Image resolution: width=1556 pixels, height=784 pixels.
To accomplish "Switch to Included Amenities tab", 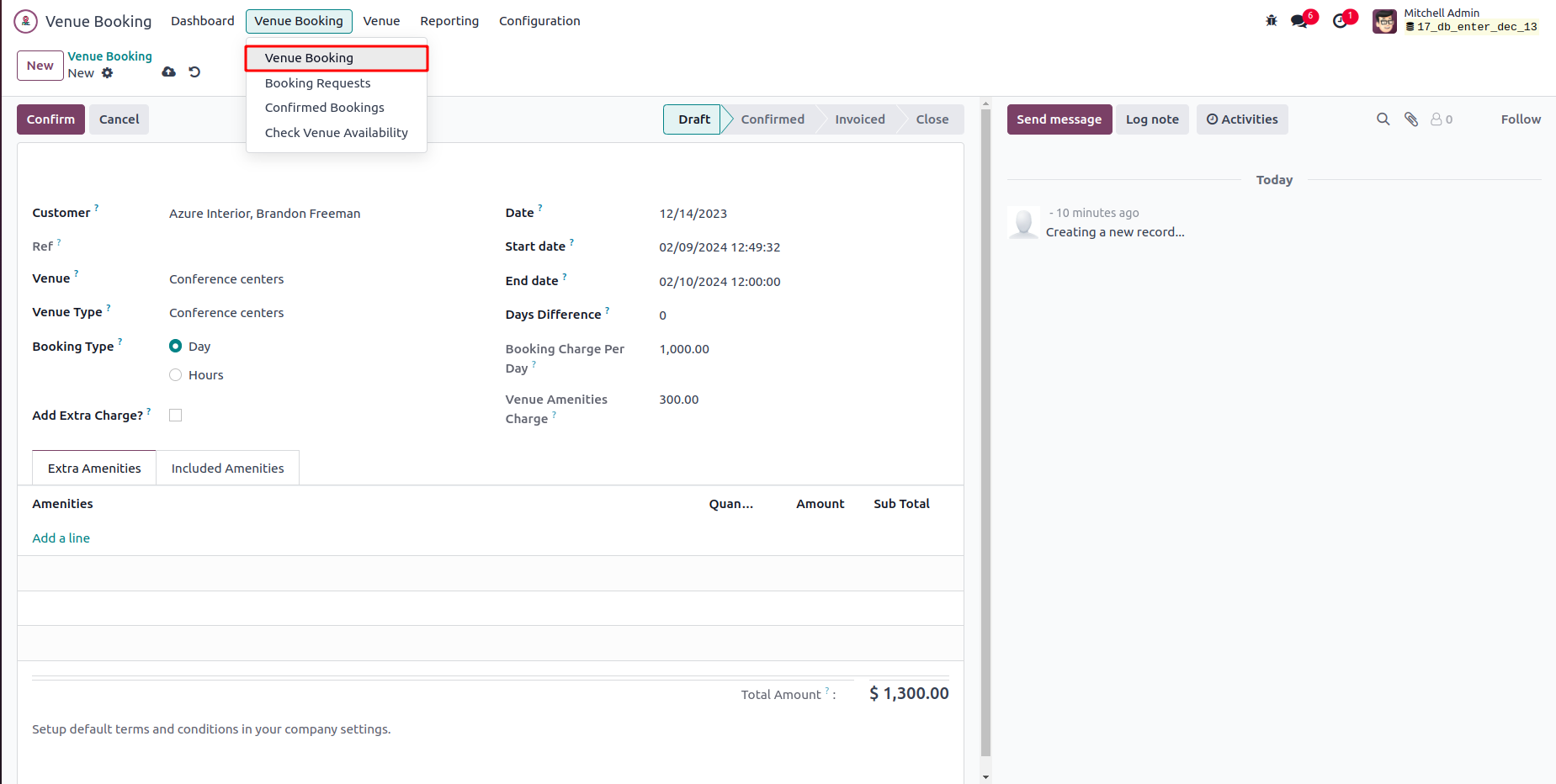I will tap(227, 469).
